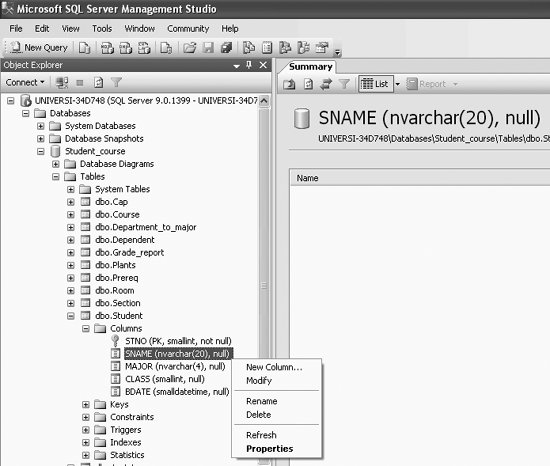Screen dimensions: 550x466
Task: Open the Tools menu
Action: click(102, 29)
